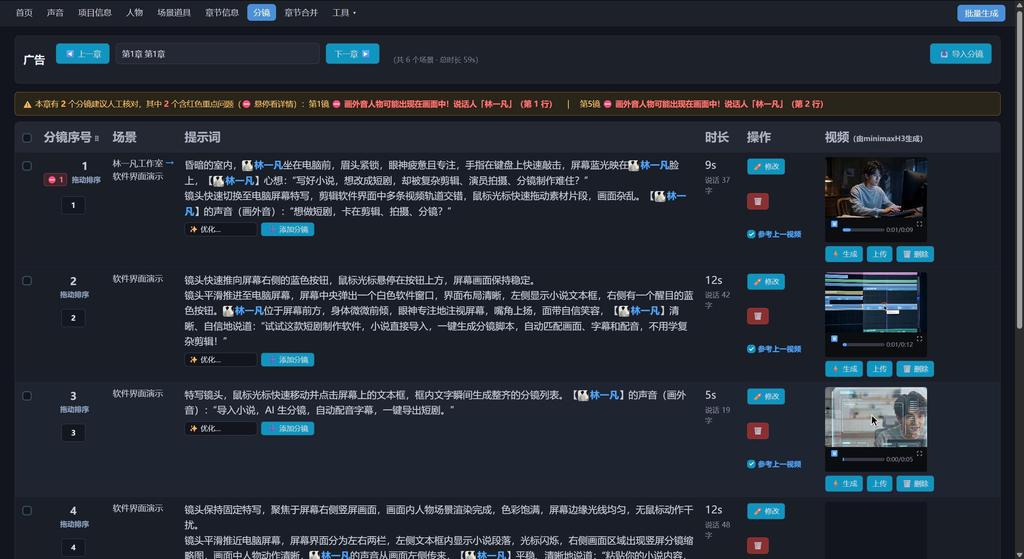Open the 优化 dropdown in row 2
1024x559 pixels.
point(221,360)
